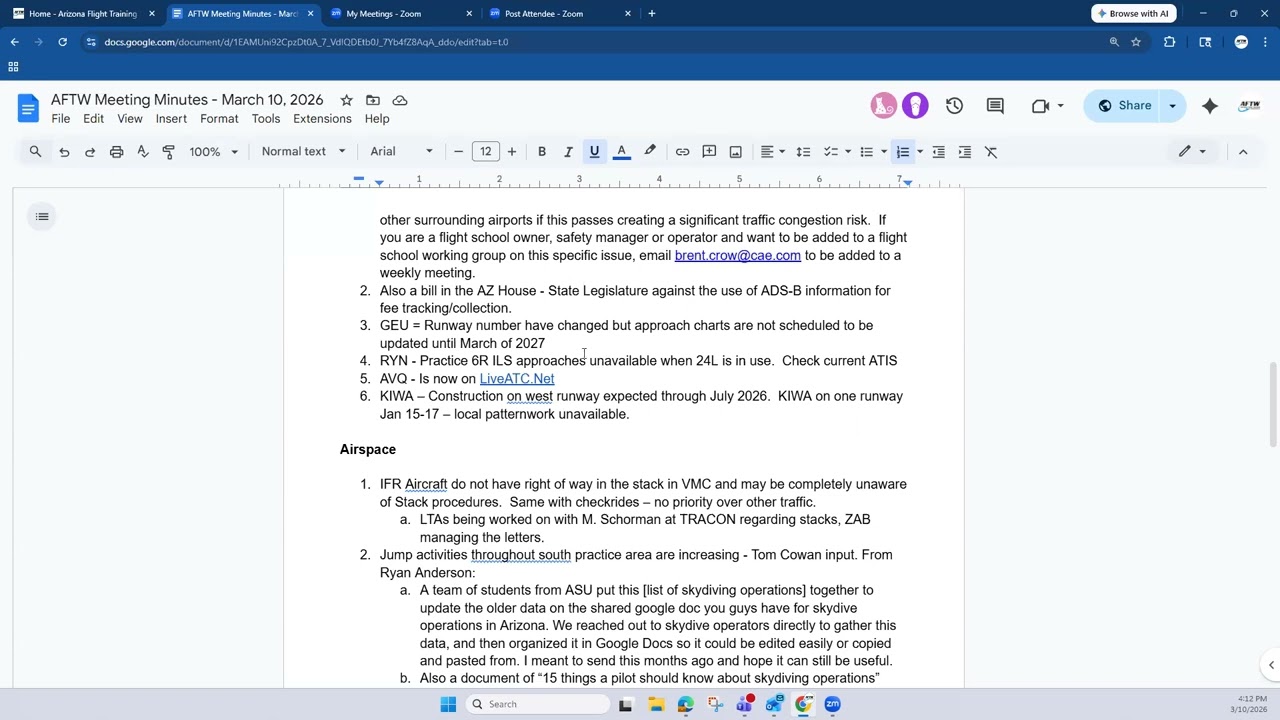Image resolution: width=1280 pixels, height=720 pixels.
Task: Open line and paragraph spacing options
Action: [x=803, y=152]
